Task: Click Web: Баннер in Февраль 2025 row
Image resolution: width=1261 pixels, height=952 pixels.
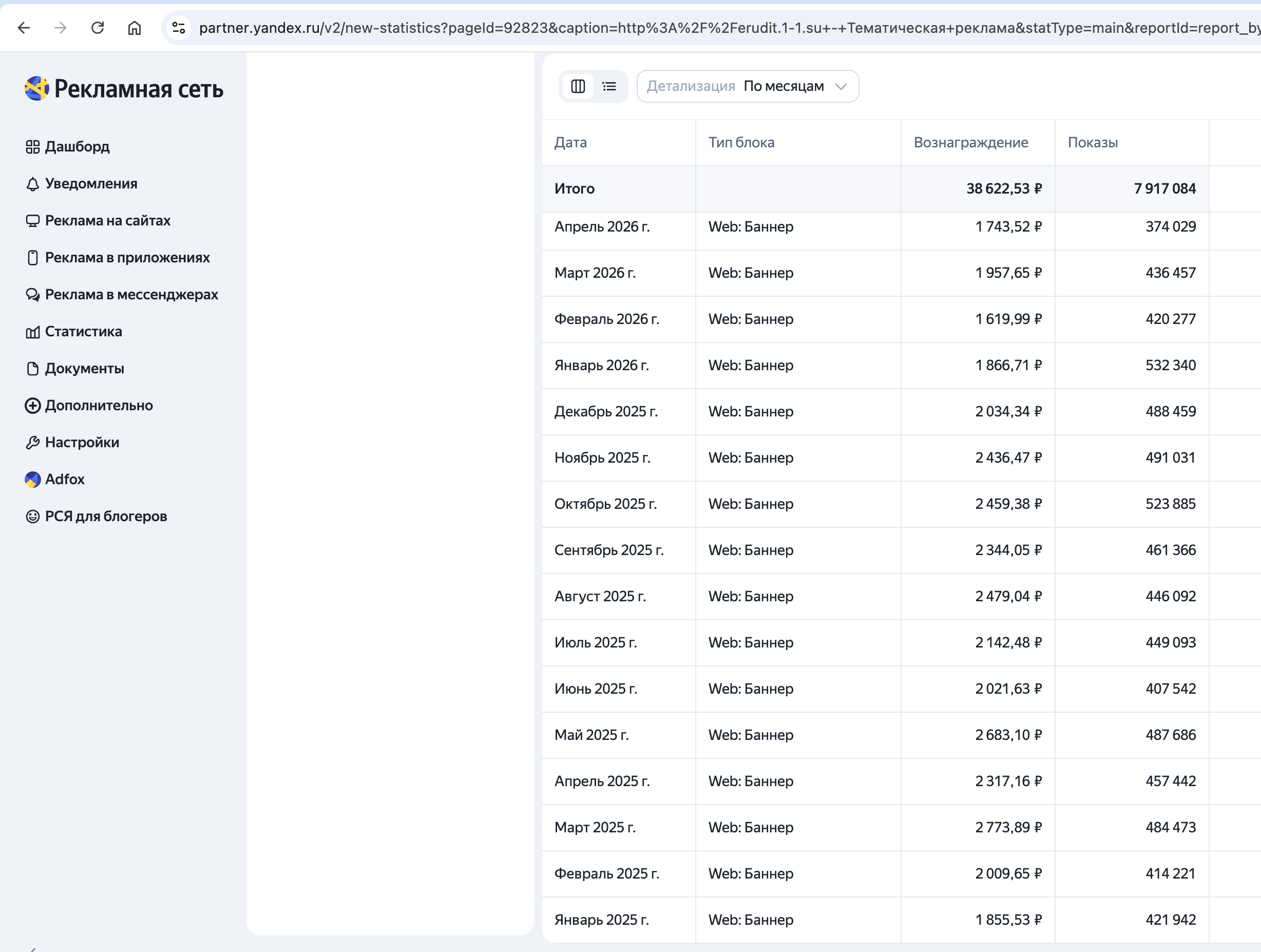Action: [751, 873]
